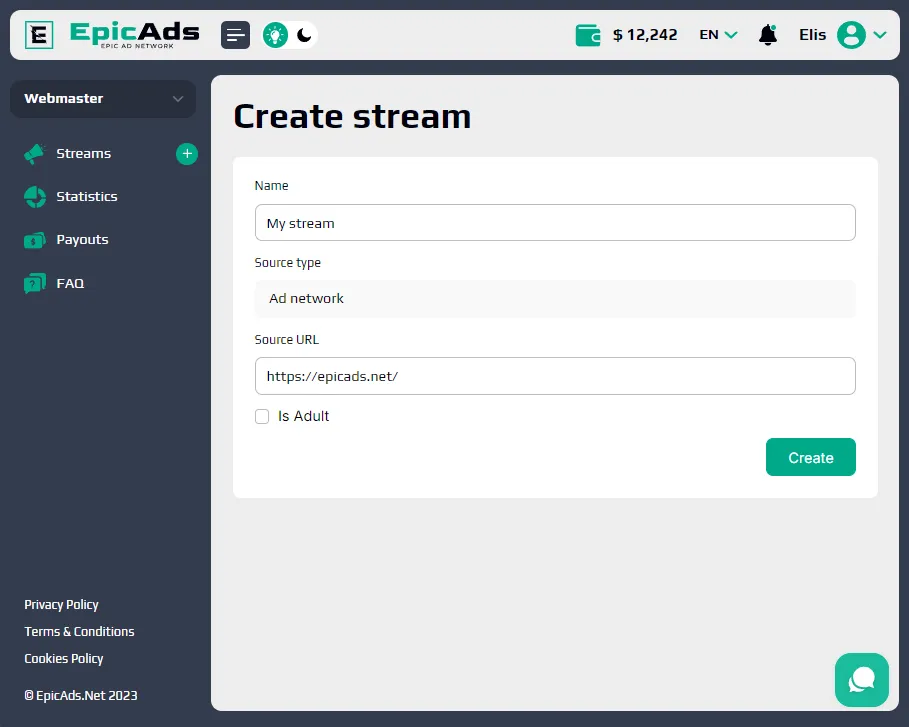Open the Privacy Policy link
The width and height of the screenshot is (909, 727).
tap(61, 605)
